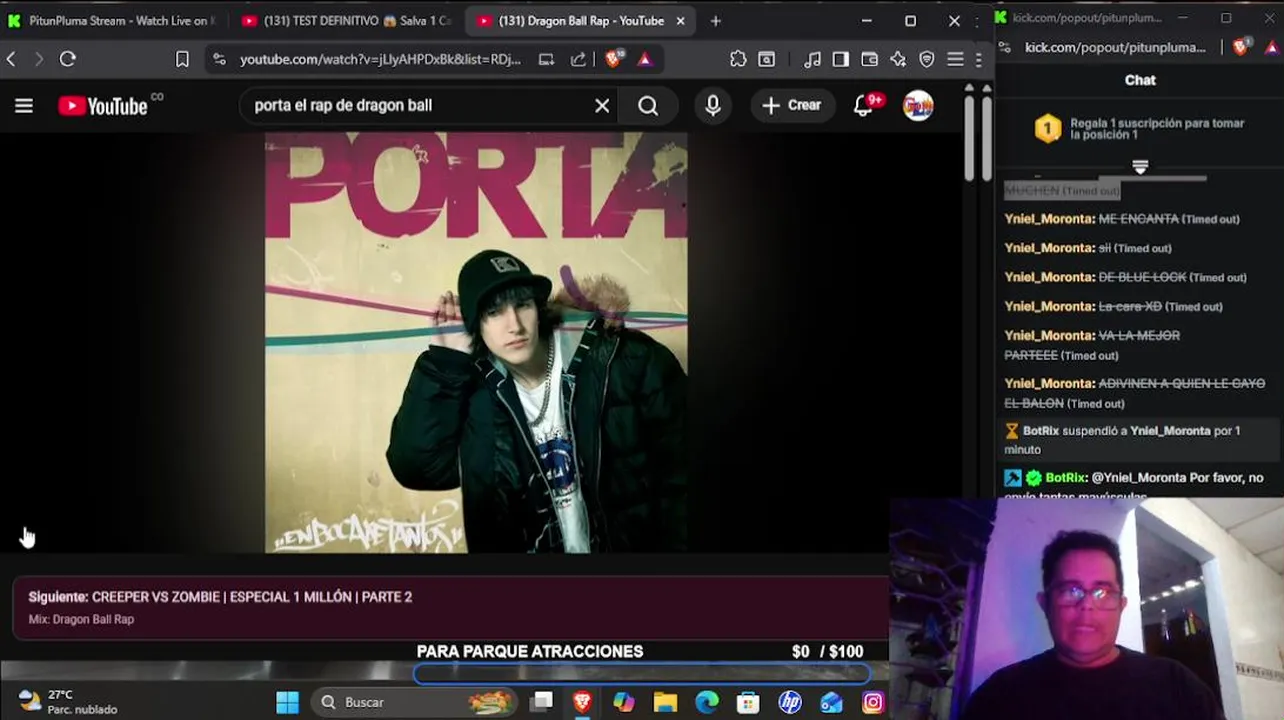Click the cast/install icon in address bar

pyautogui.click(x=546, y=59)
